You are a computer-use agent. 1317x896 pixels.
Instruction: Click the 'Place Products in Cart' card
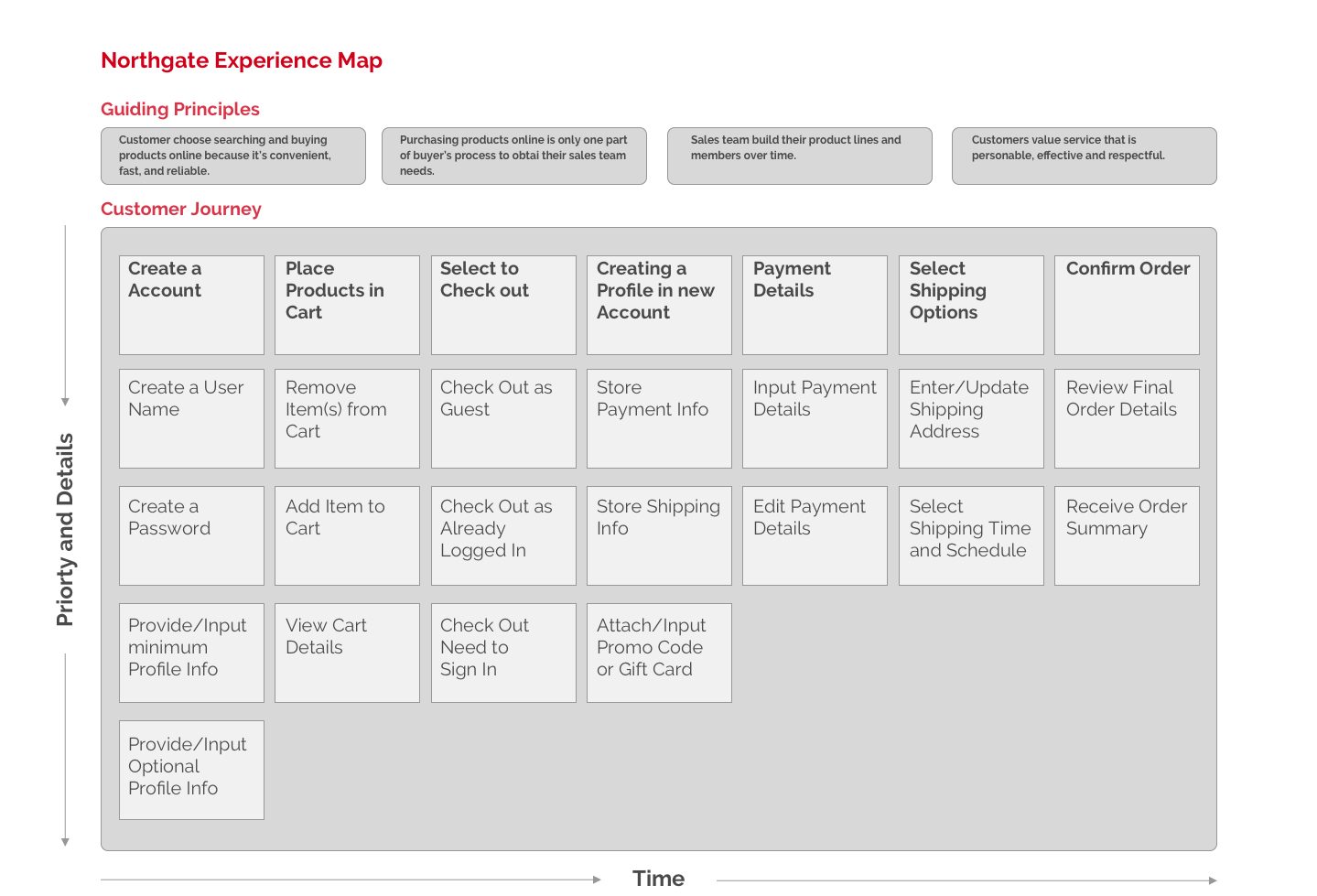click(347, 305)
